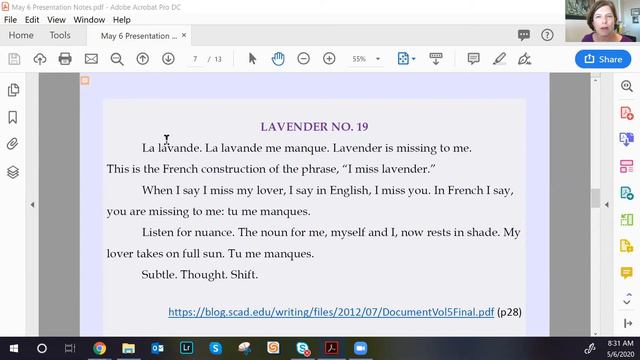The height and width of the screenshot is (360, 640).
Task: Open the Window menu
Action: (89, 20)
